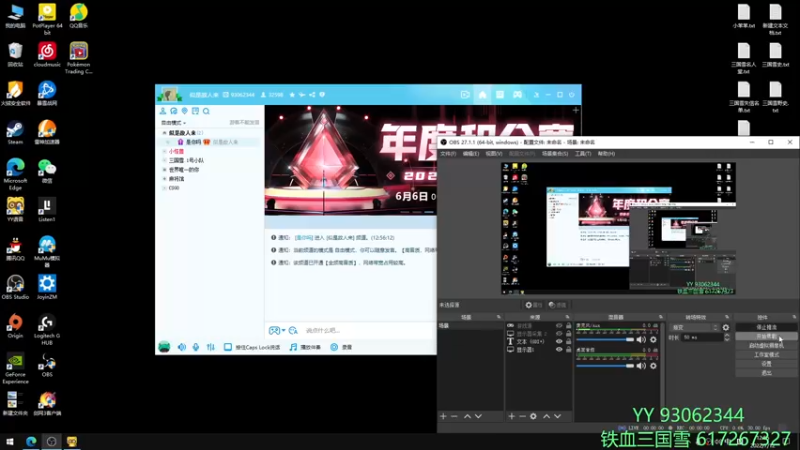Click start recording button in OBS controls

(x=766, y=337)
